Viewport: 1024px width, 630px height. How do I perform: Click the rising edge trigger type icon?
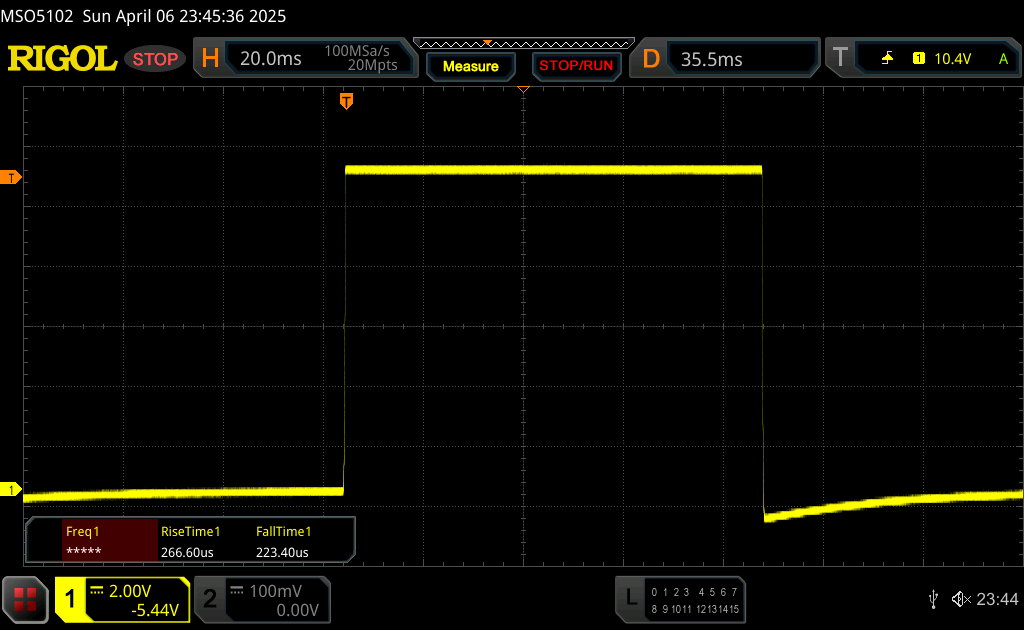point(887,59)
